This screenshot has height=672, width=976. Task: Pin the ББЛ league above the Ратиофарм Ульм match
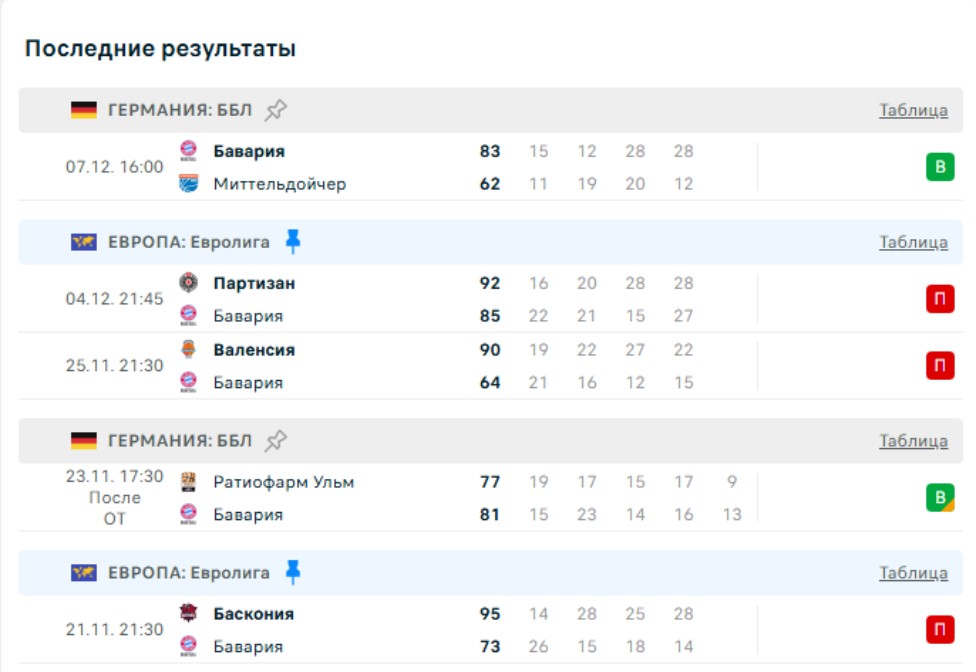[276, 440]
